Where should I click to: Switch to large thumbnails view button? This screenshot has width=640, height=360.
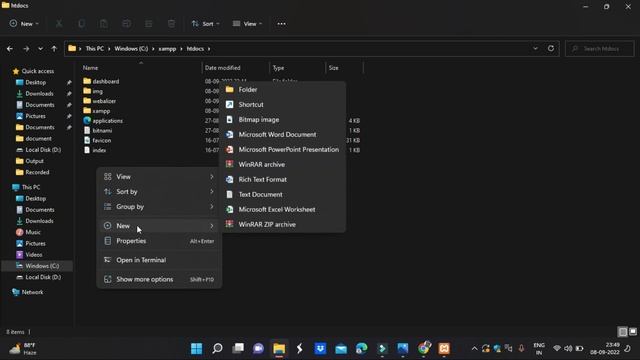tap(633, 332)
